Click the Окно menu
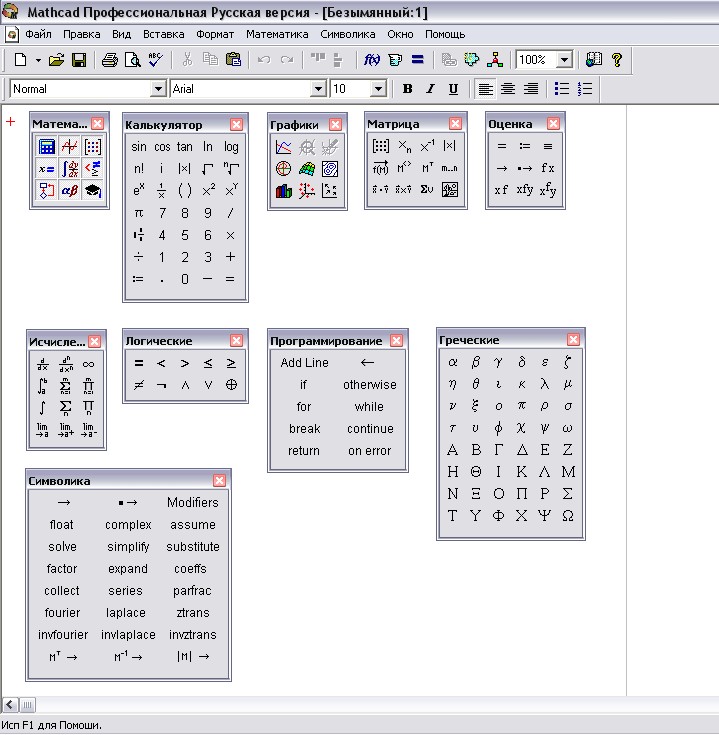Image resolution: width=719 pixels, height=735 pixels. (400, 34)
